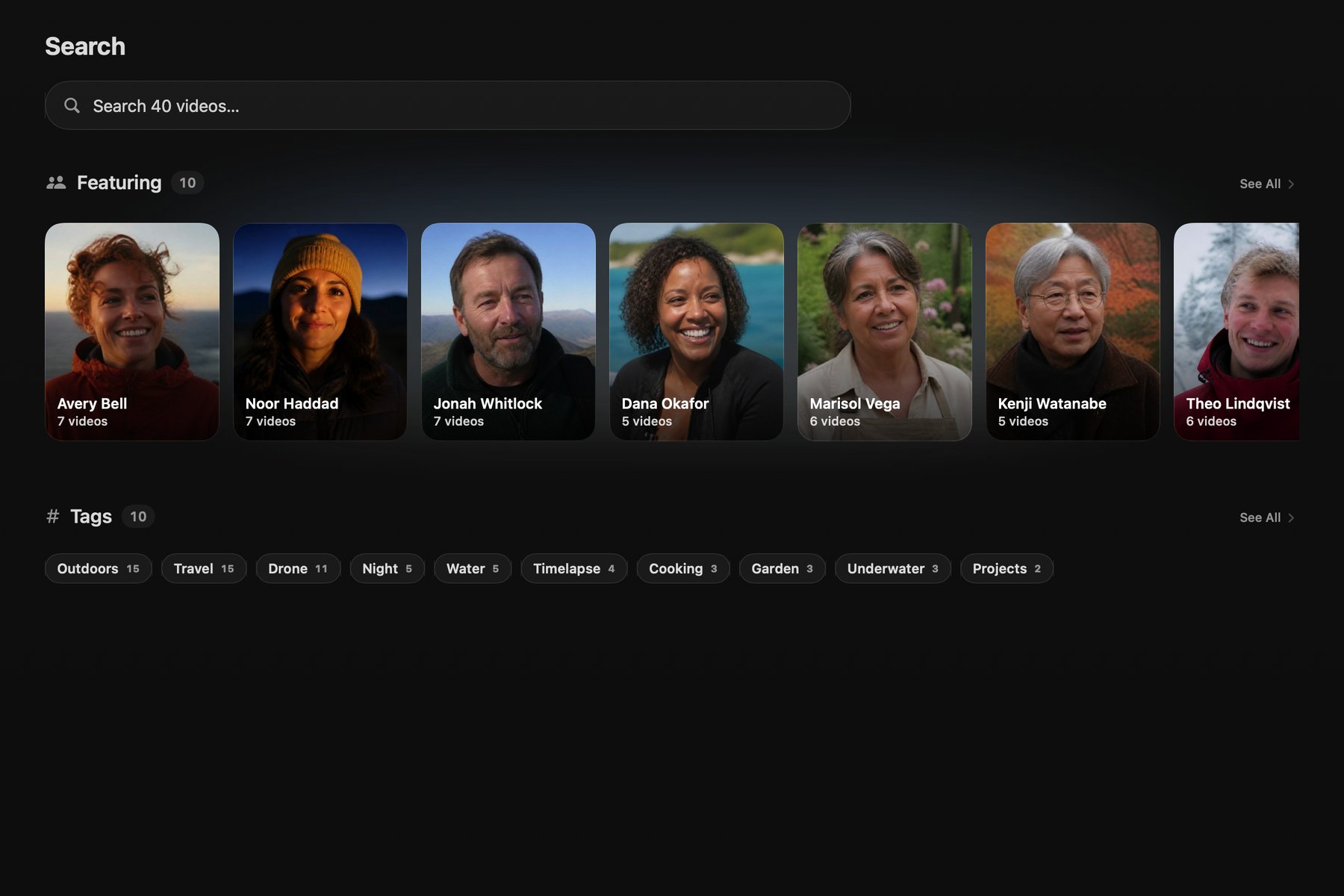Click the Featuring people icon

click(x=56, y=183)
